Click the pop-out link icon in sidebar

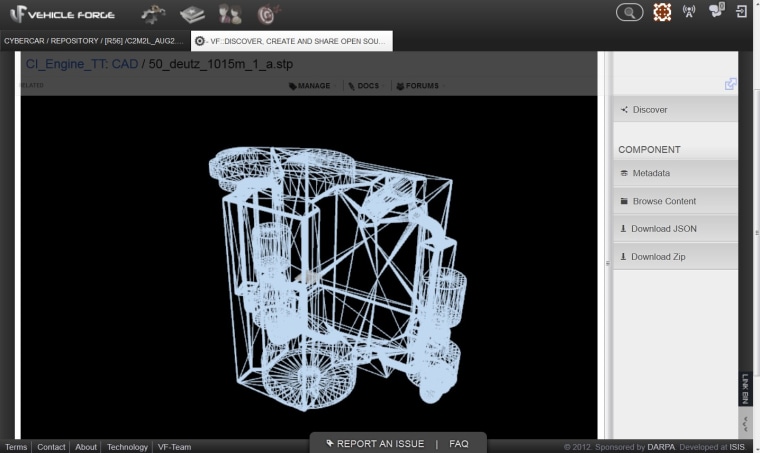coord(730,84)
